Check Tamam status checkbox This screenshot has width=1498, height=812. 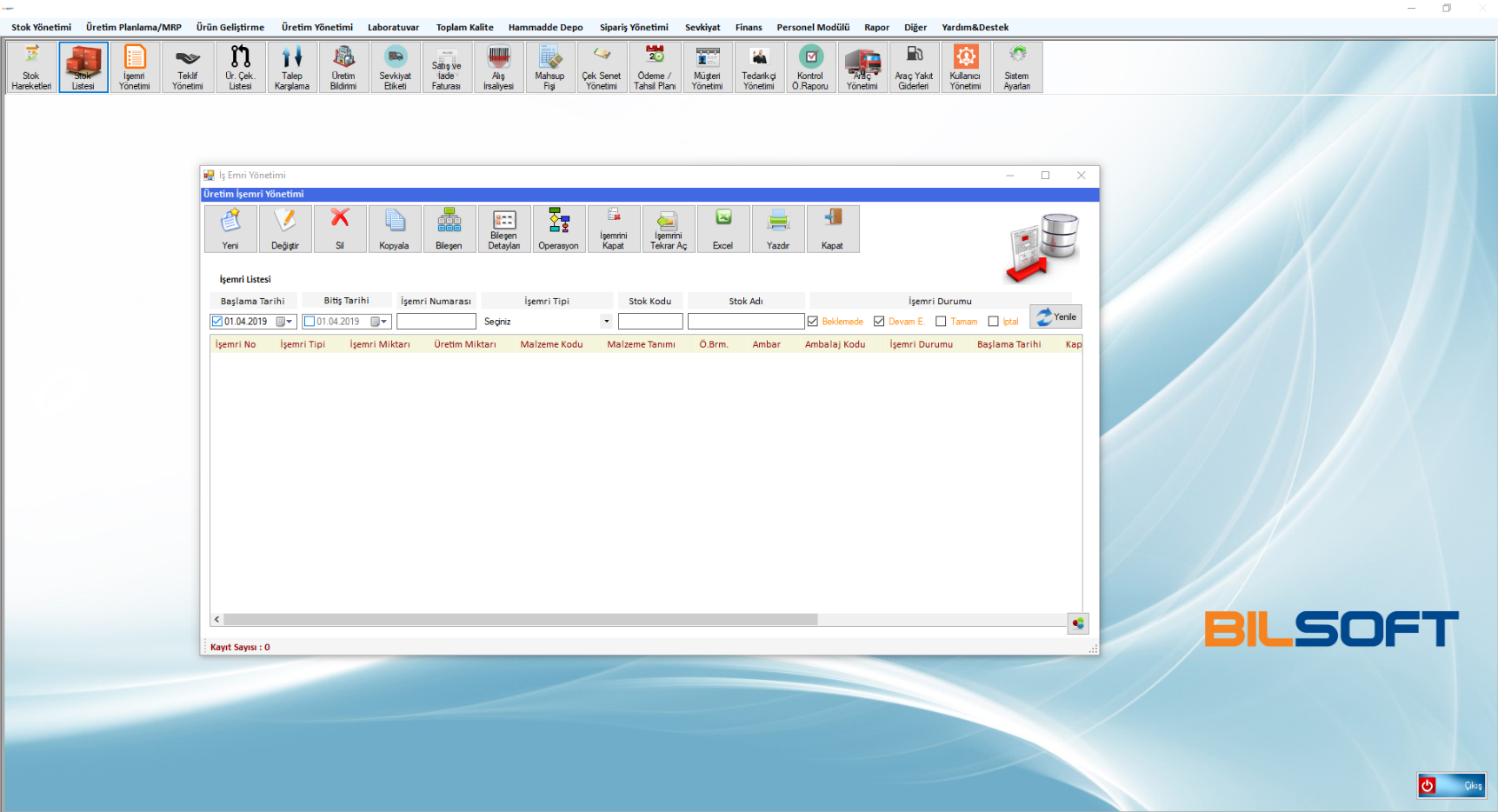(x=941, y=322)
